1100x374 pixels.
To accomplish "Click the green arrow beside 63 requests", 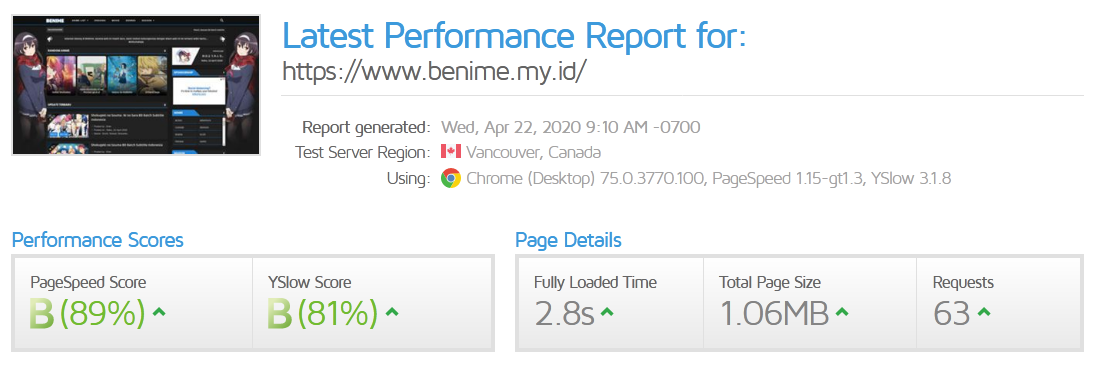I will [x=984, y=312].
